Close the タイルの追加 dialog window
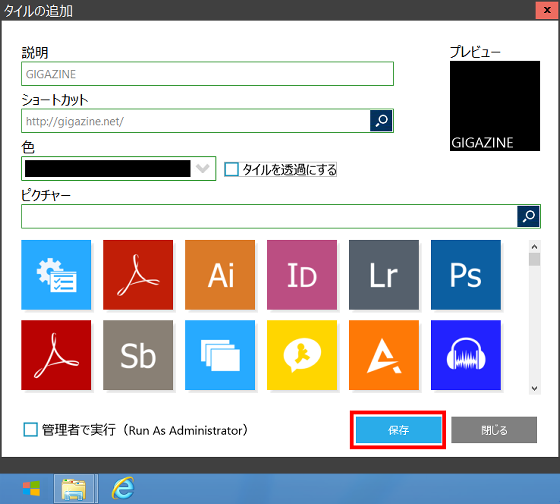Screen dimensions: 560x504 click(x=547, y=10)
